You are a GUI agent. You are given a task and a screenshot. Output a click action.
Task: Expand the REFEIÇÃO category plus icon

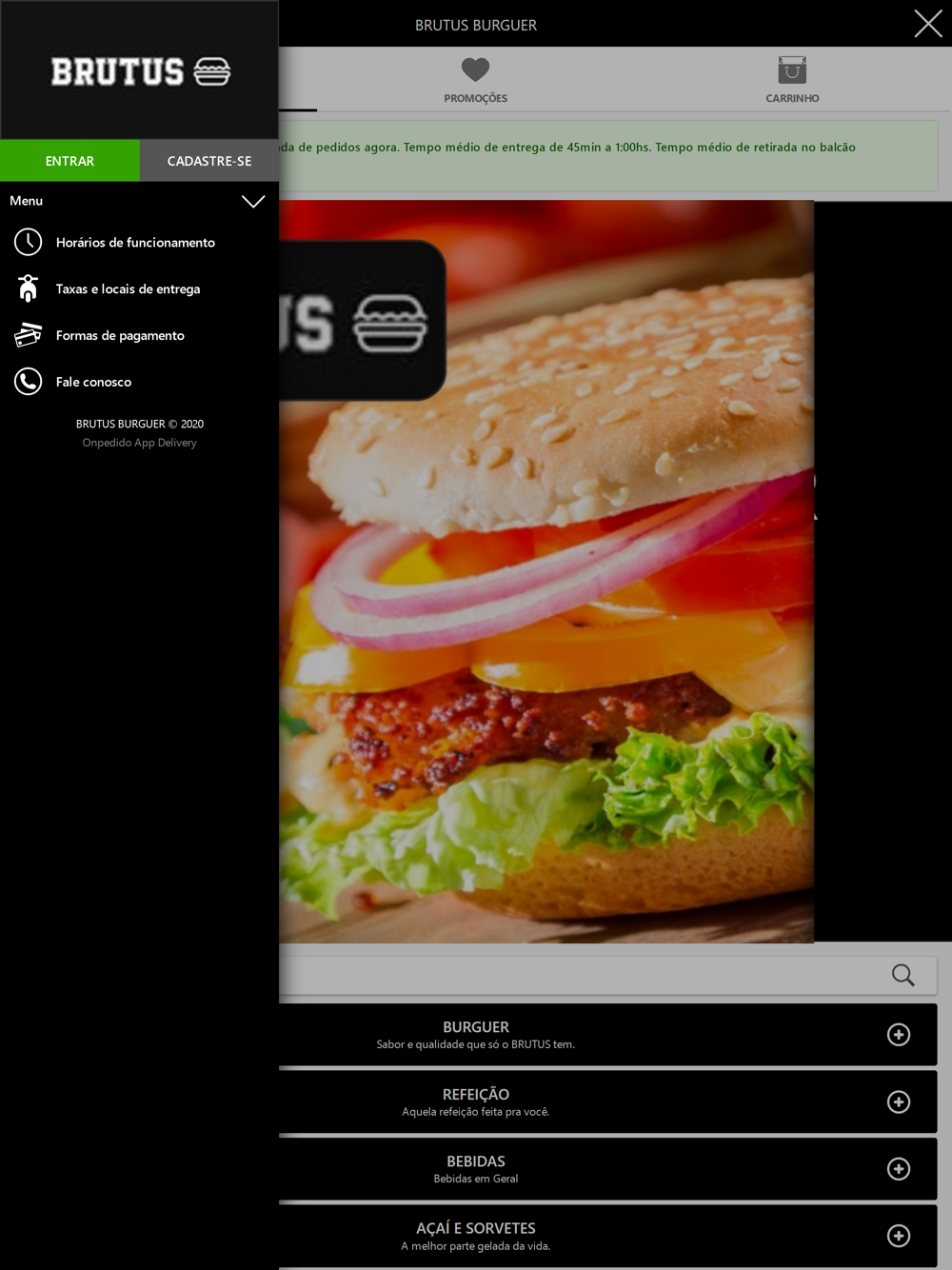899,1101
